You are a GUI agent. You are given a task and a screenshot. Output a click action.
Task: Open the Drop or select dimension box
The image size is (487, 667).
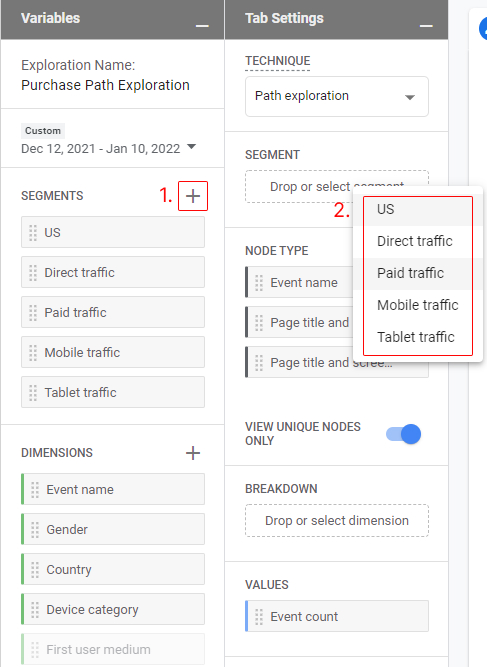pos(336,521)
